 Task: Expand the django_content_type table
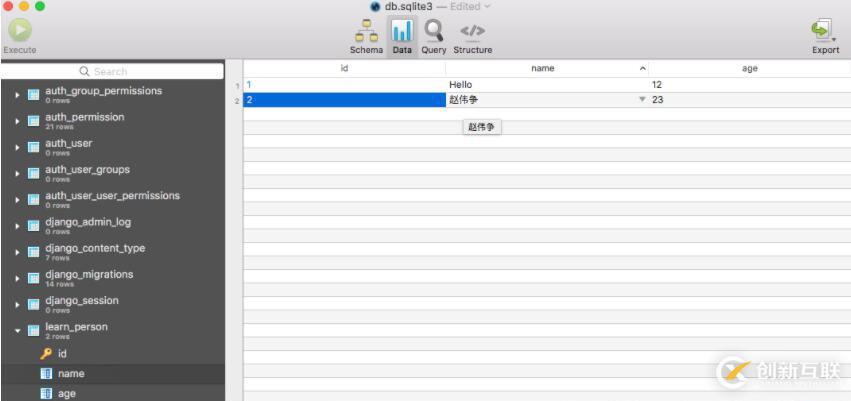pyautogui.click(x=17, y=252)
